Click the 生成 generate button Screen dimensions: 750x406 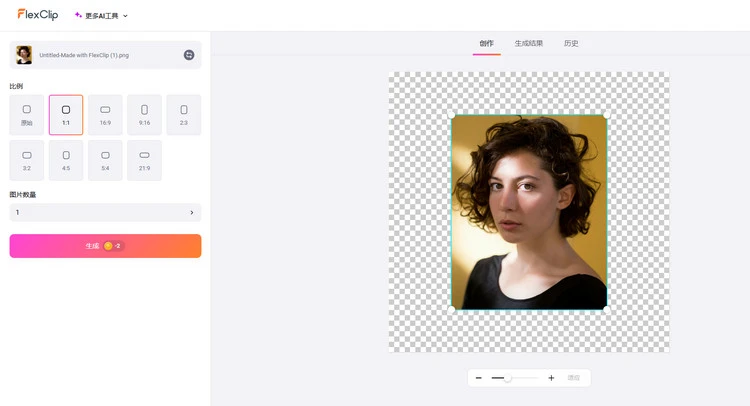click(105, 246)
